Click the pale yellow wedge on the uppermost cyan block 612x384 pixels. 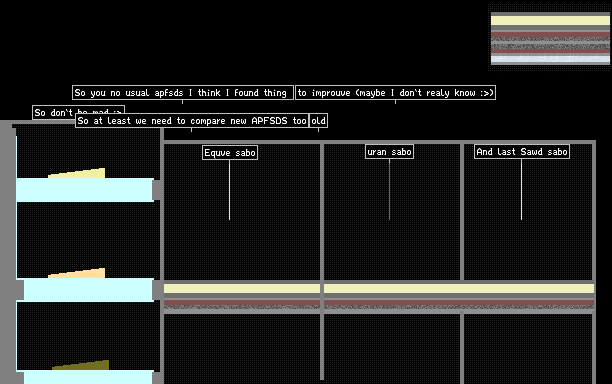click(x=76, y=173)
